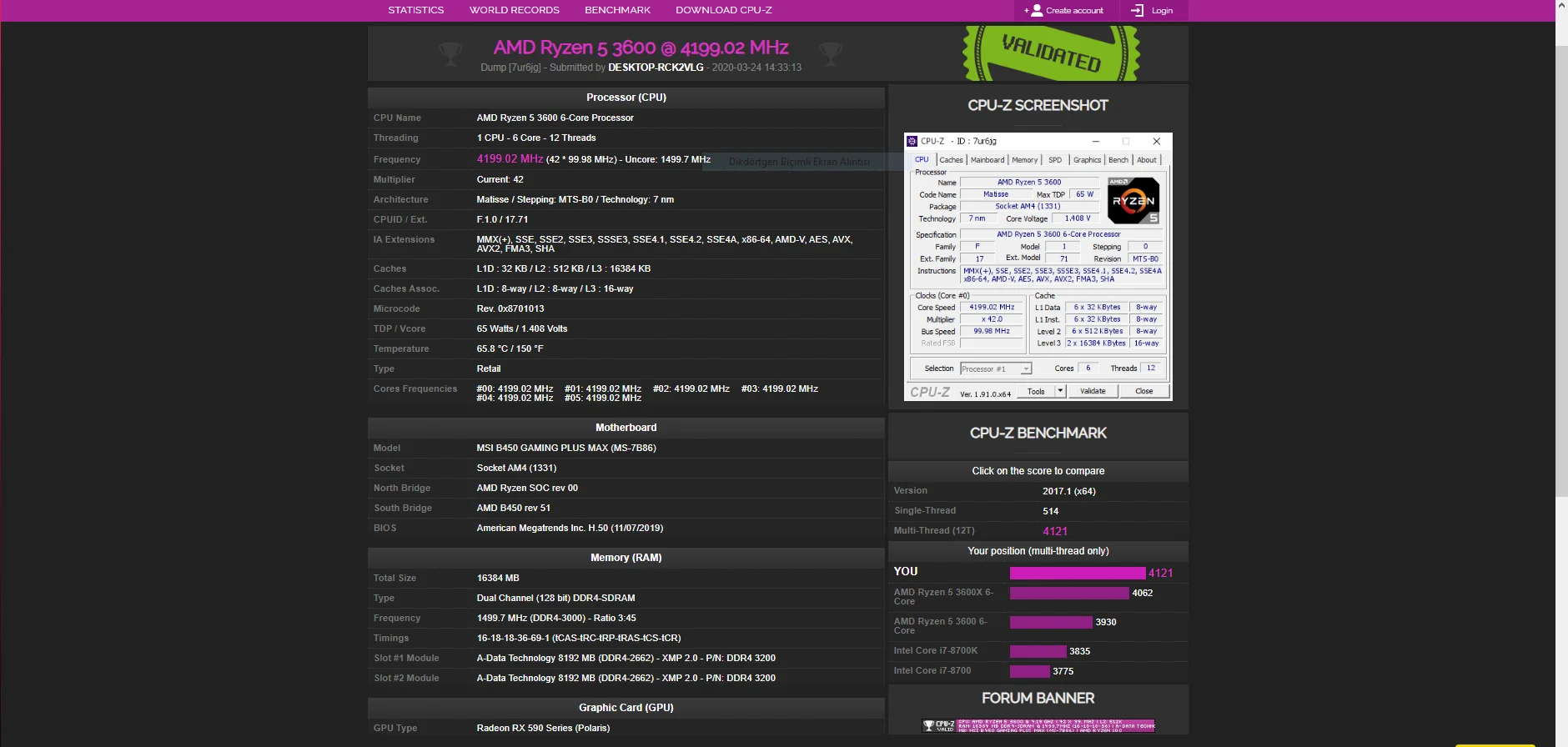The width and height of the screenshot is (1568, 747).
Task: Close the CPU-Z window with the X icon
Action: pos(1157,141)
